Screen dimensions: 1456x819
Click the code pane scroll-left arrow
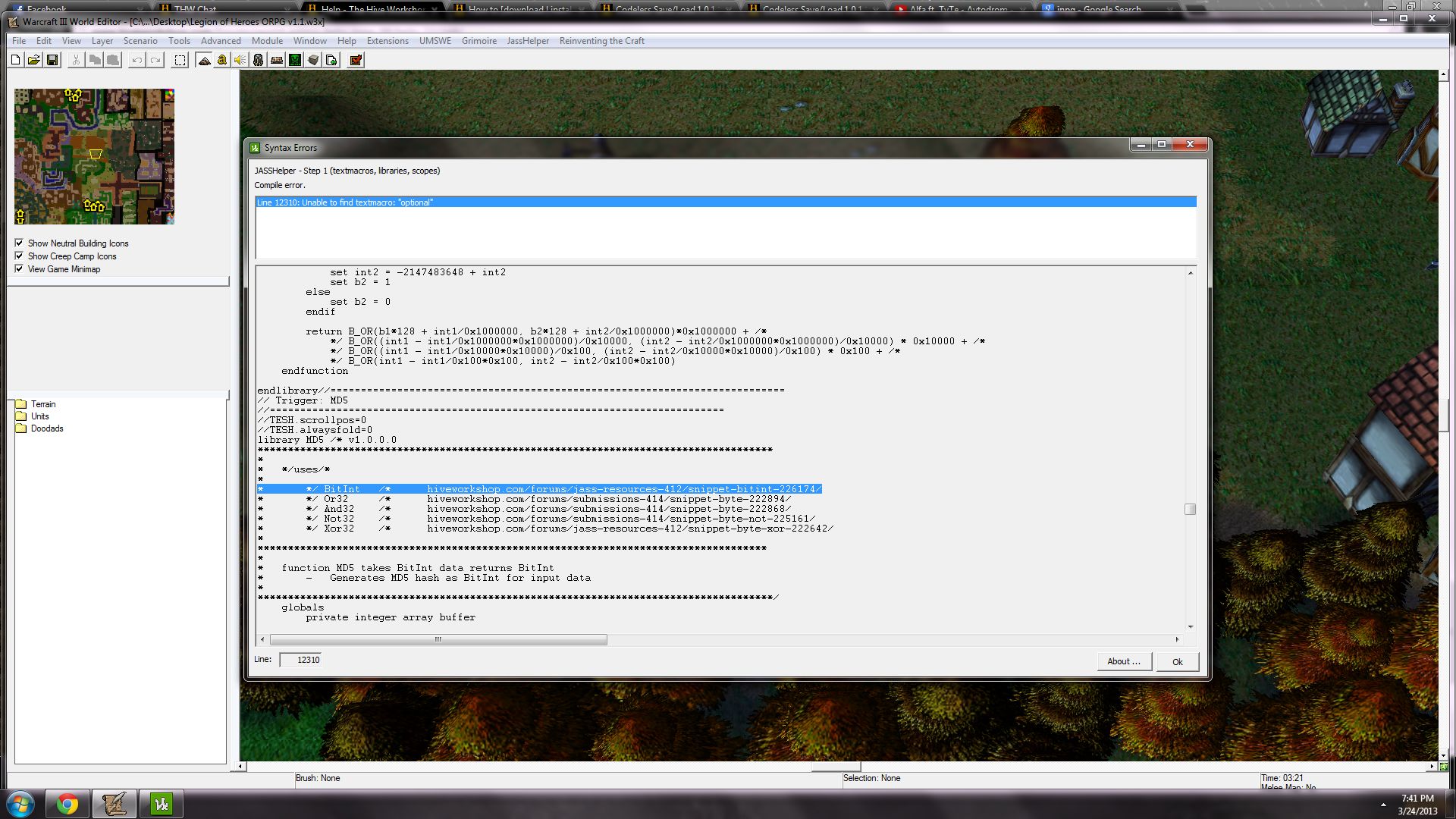coord(263,639)
